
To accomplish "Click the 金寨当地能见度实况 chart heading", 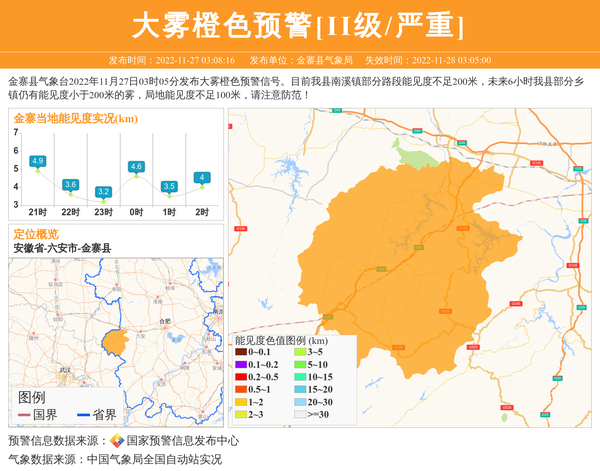I will [75, 119].
